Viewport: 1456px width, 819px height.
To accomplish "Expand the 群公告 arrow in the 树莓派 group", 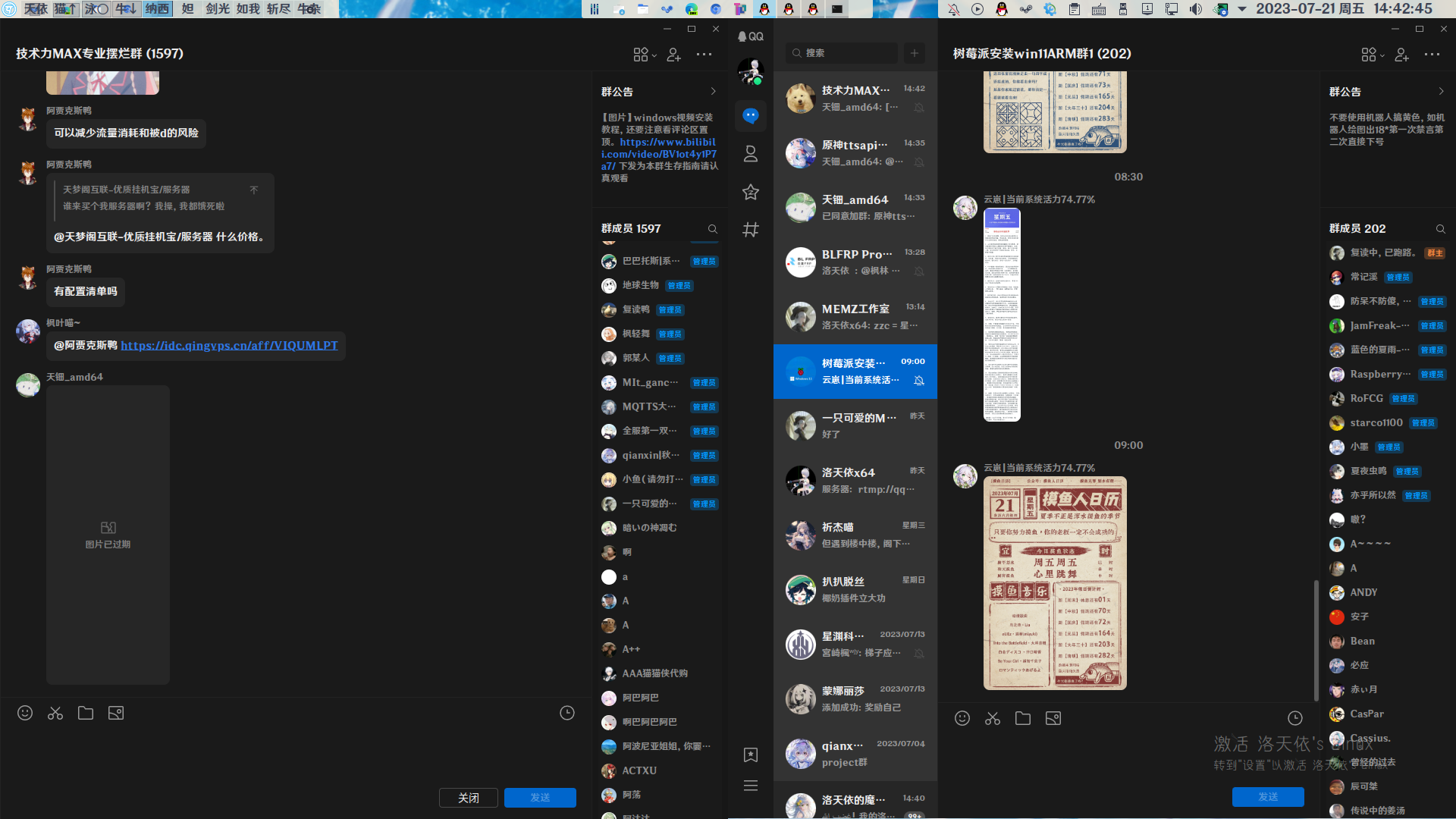I will pos(1441,91).
